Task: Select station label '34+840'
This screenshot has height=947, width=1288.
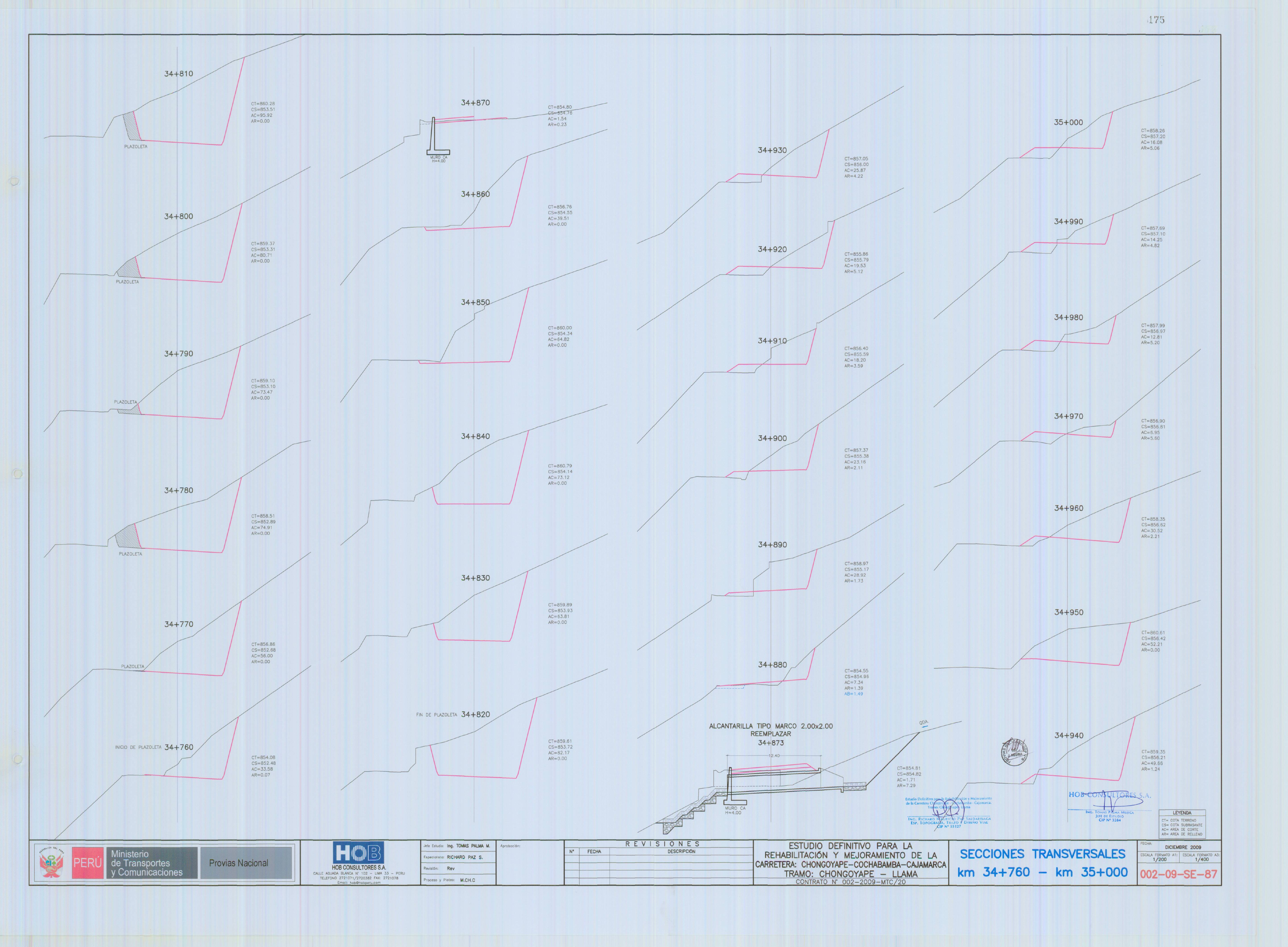Action: coord(476,437)
